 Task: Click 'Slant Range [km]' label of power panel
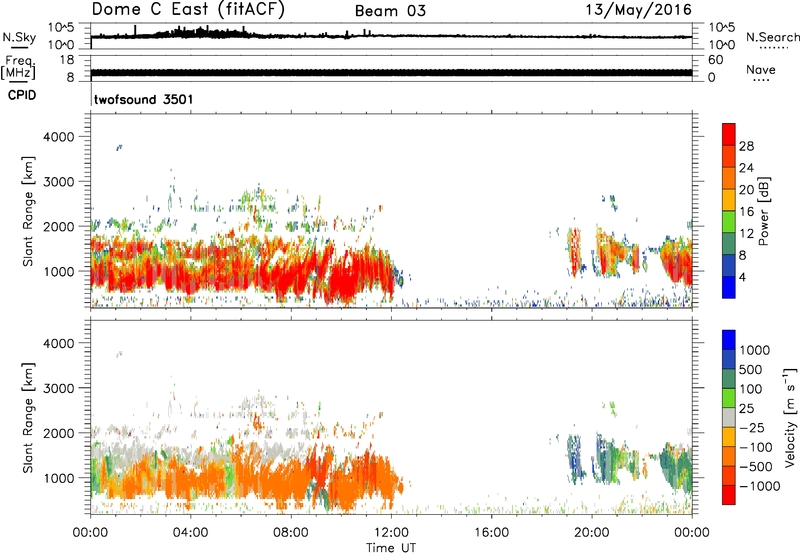click(28, 211)
